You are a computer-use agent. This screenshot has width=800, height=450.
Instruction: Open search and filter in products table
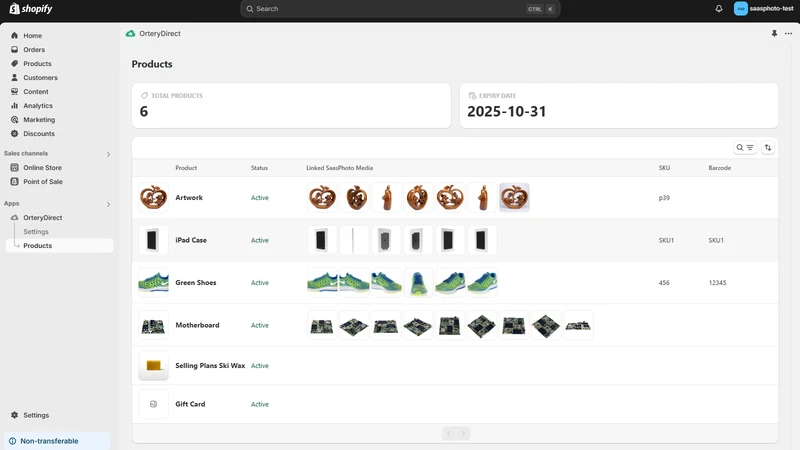744,147
